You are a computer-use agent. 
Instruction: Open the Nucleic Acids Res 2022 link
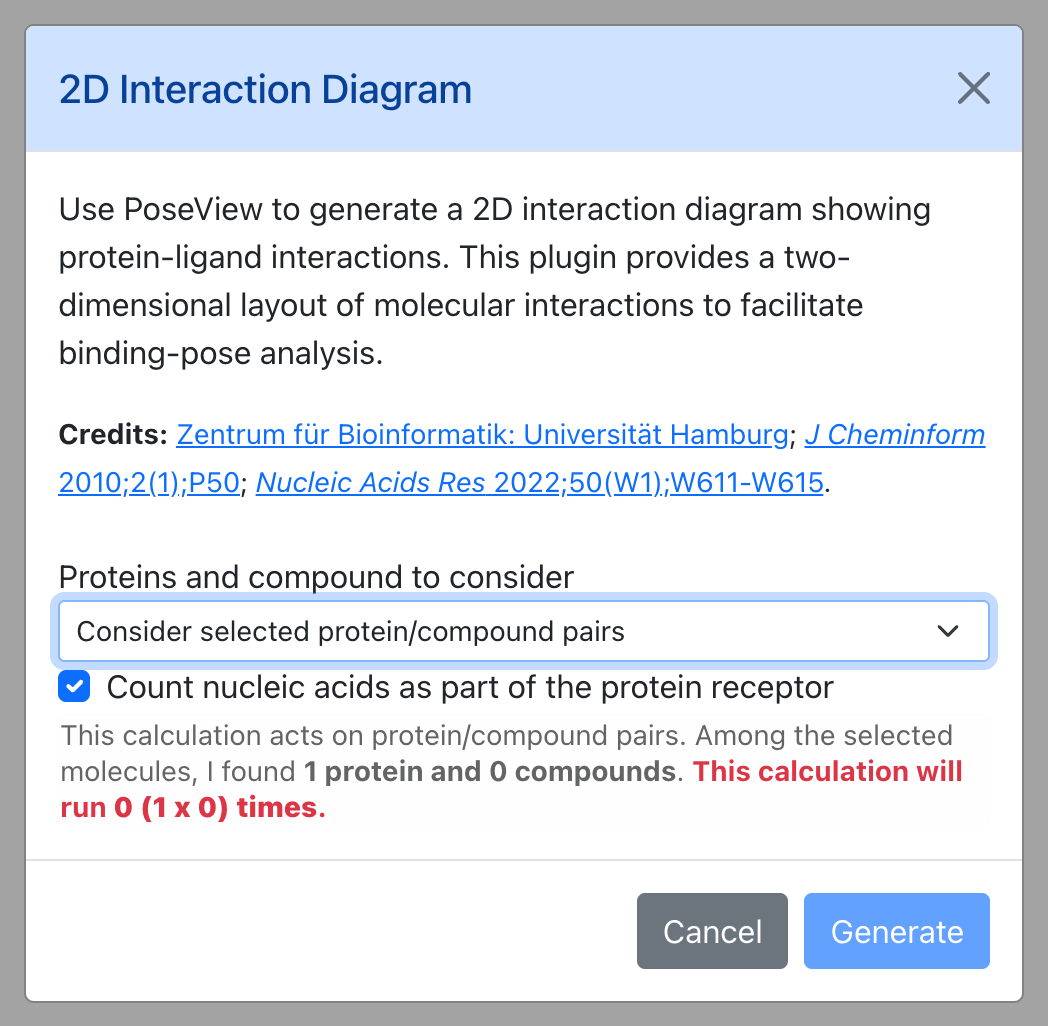pyautogui.click(x=539, y=483)
